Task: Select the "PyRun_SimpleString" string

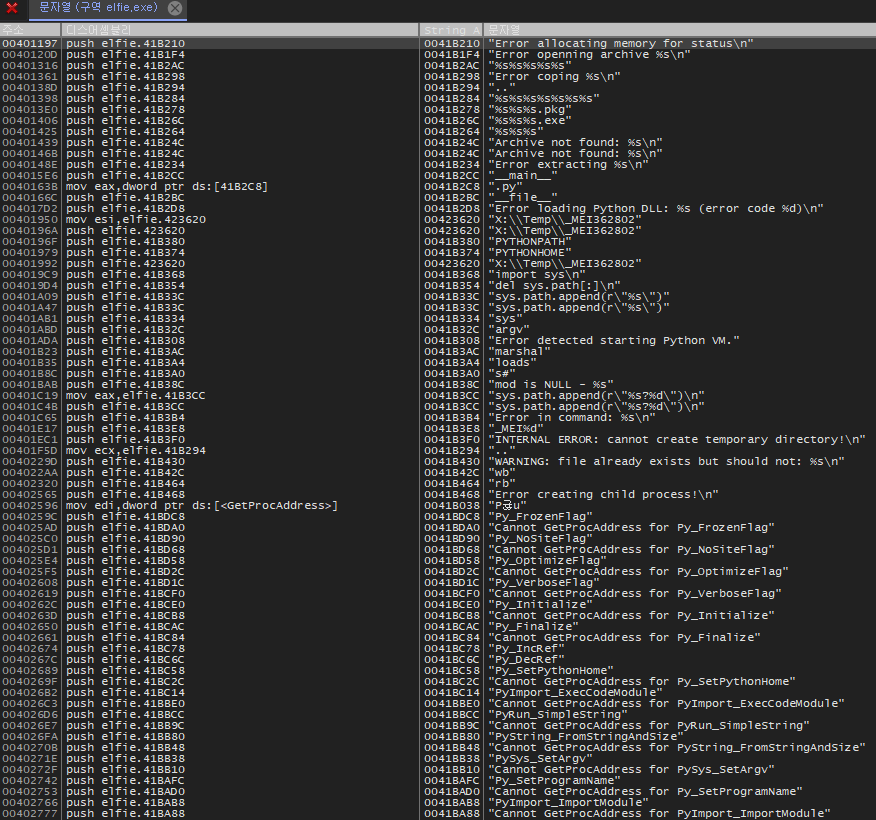Action: coord(558,714)
